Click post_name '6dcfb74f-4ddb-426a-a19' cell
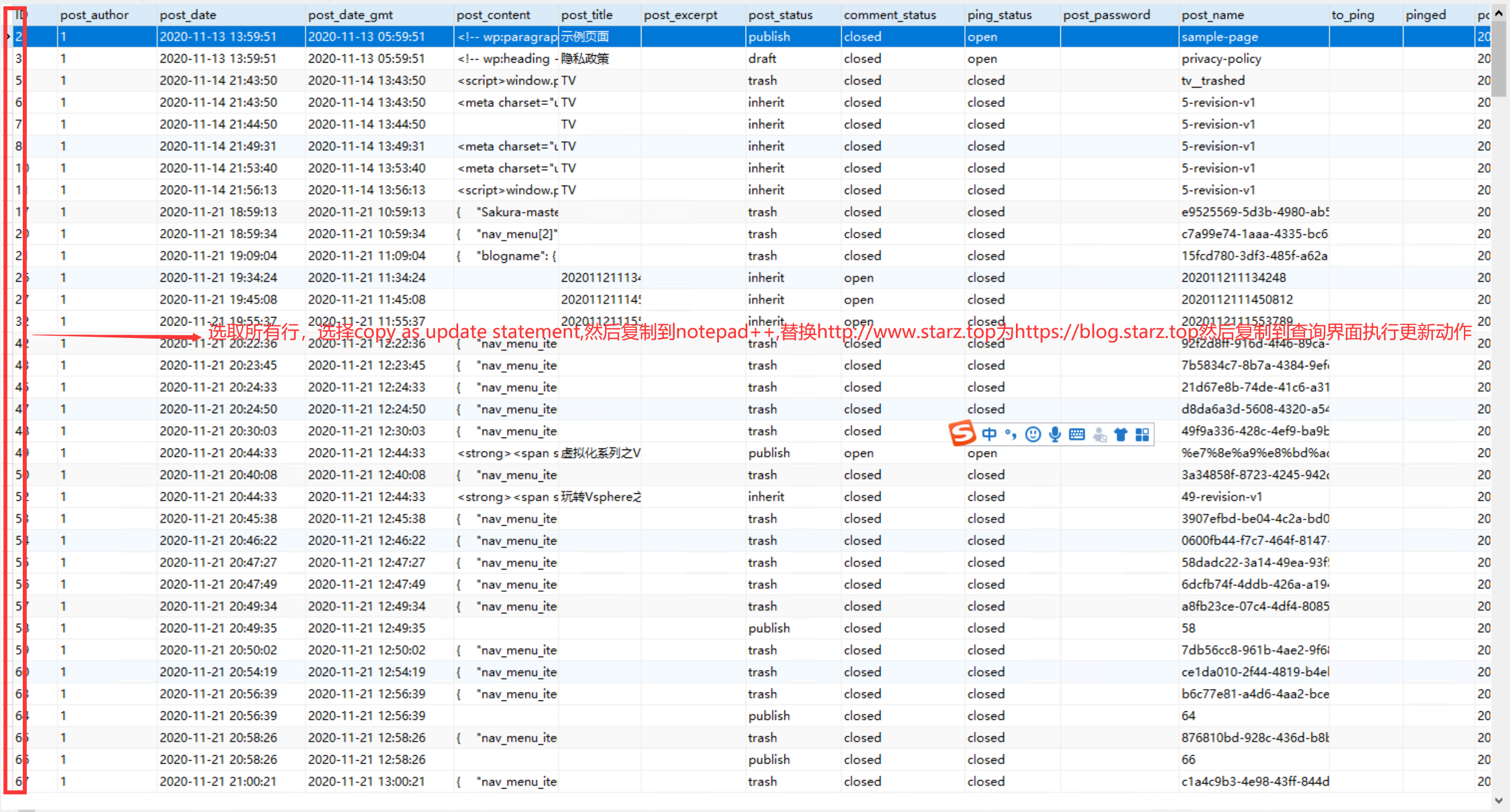Image resolution: width=1510 pixels, height=812 pixels. pos(1254,584)
